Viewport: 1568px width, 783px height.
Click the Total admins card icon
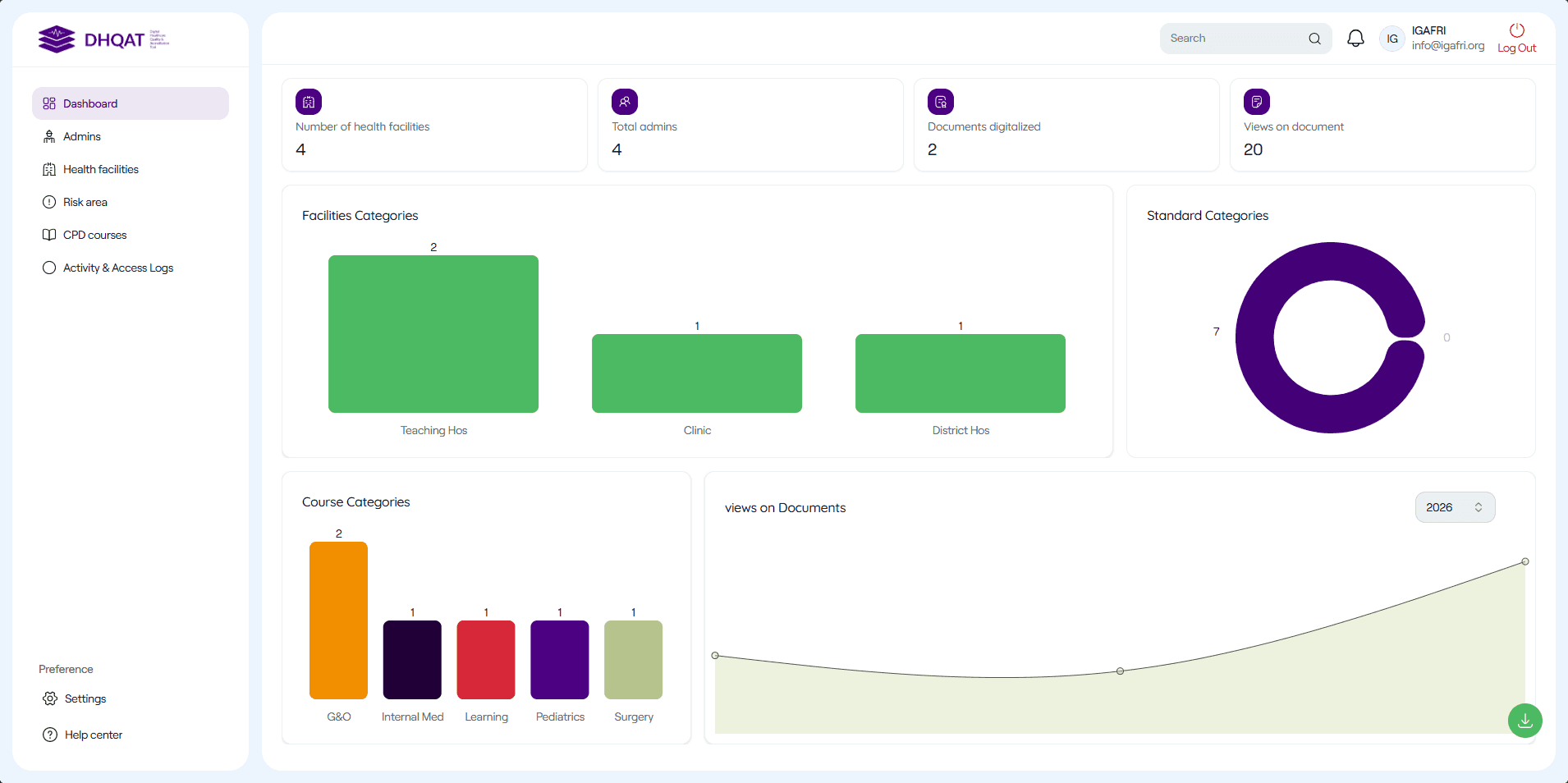625,102
